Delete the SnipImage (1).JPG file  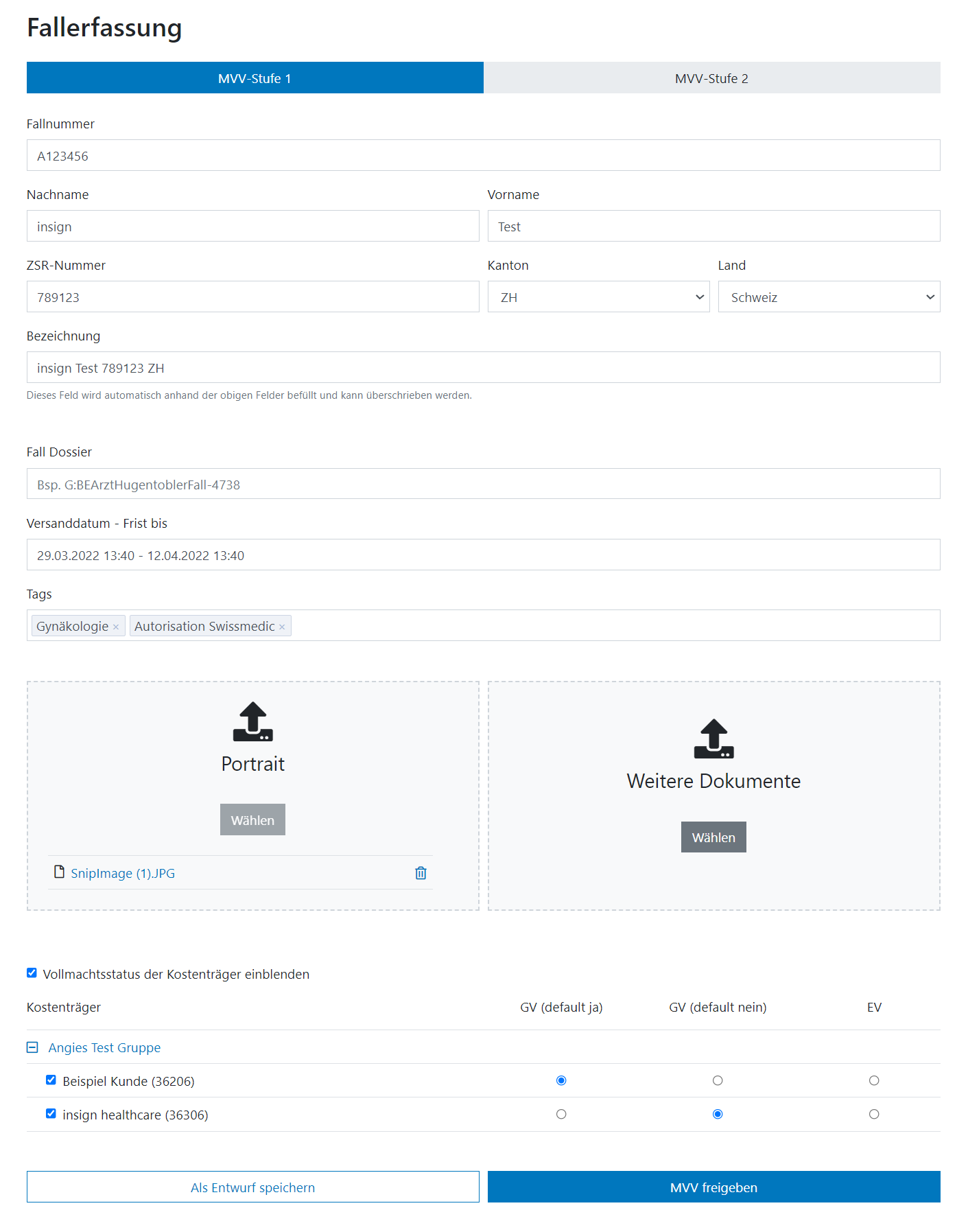421,873
